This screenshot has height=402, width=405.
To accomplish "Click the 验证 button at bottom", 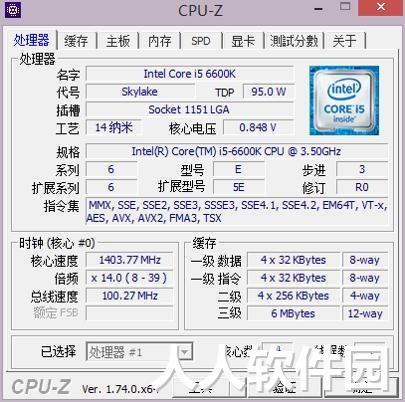I will coord(284,388).
